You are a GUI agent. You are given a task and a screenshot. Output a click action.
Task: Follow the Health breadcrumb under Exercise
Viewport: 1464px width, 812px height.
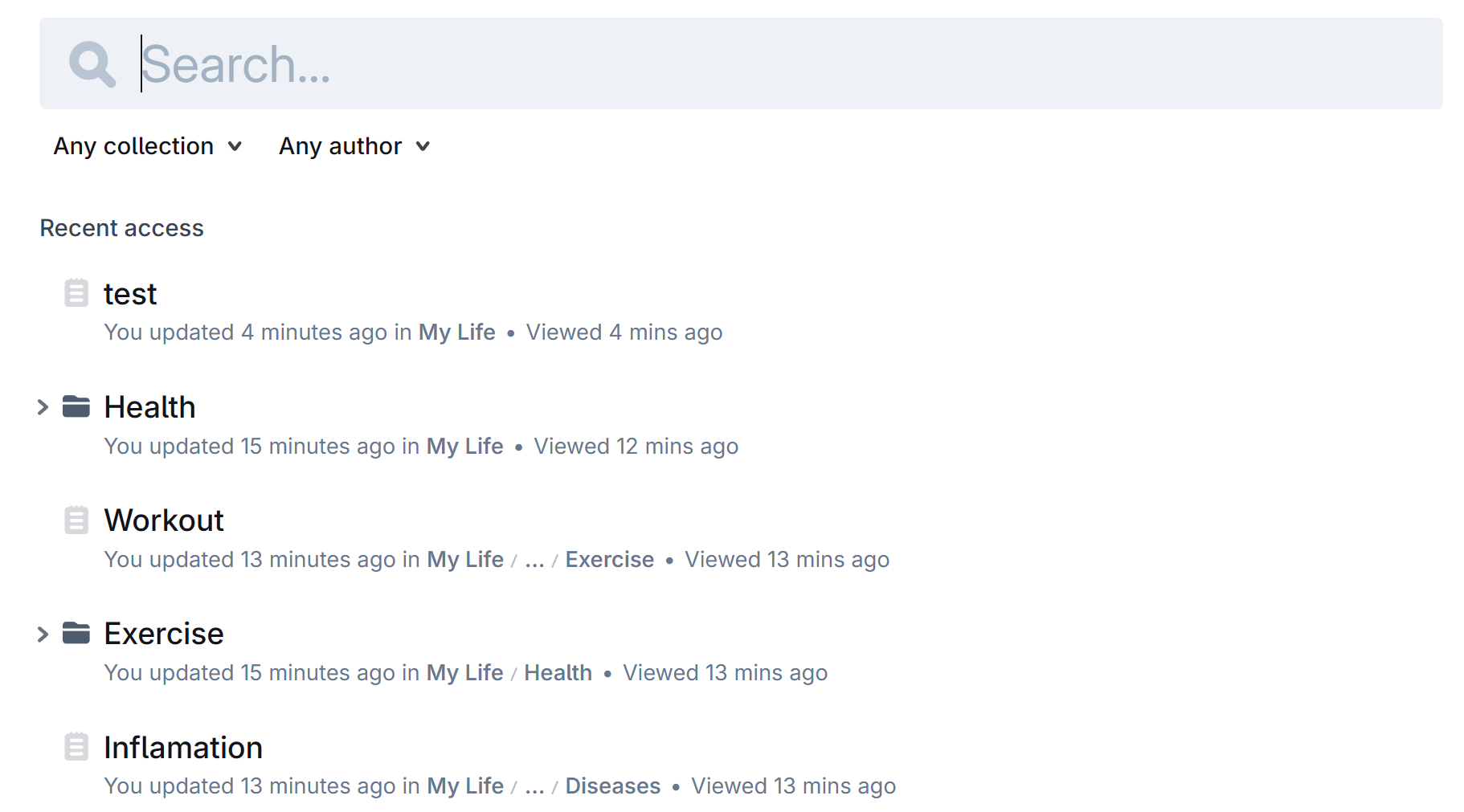(x=558, y=673)
